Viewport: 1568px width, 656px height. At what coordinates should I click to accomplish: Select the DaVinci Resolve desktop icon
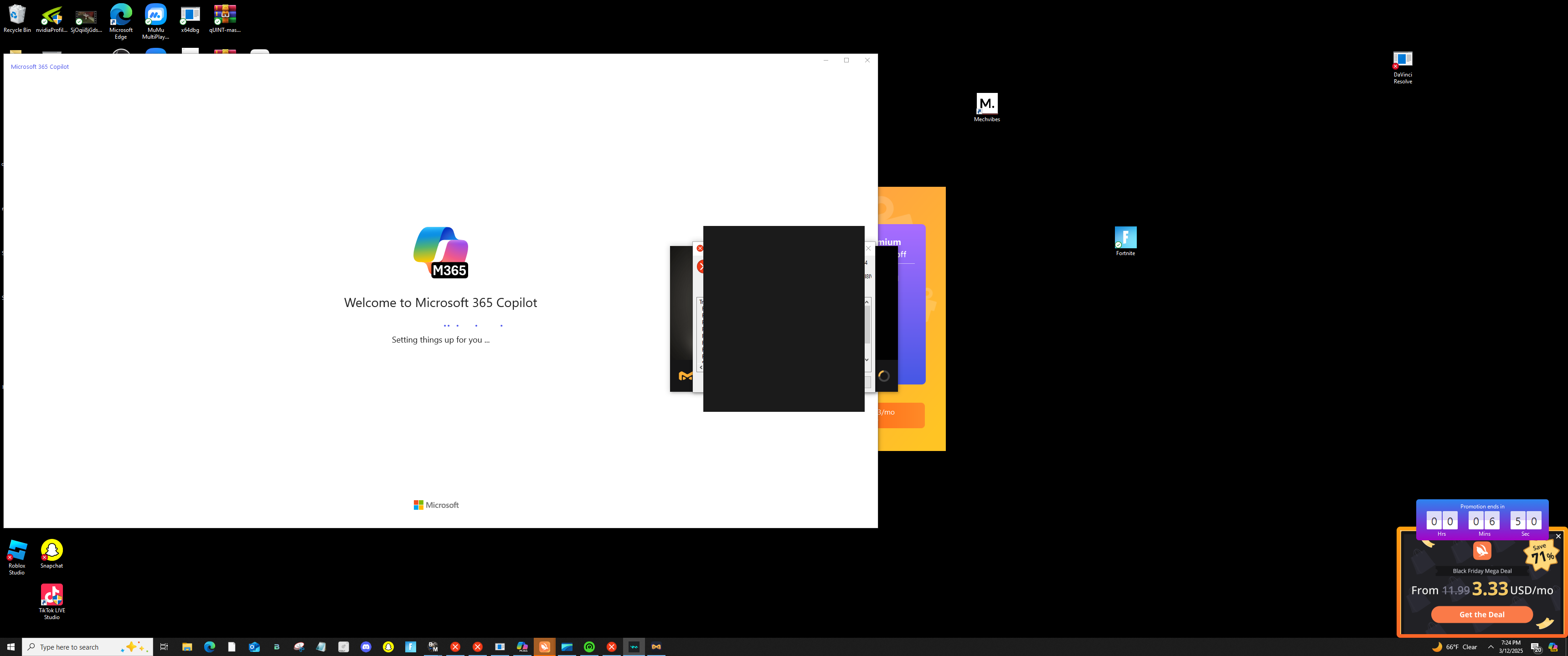1403,67
